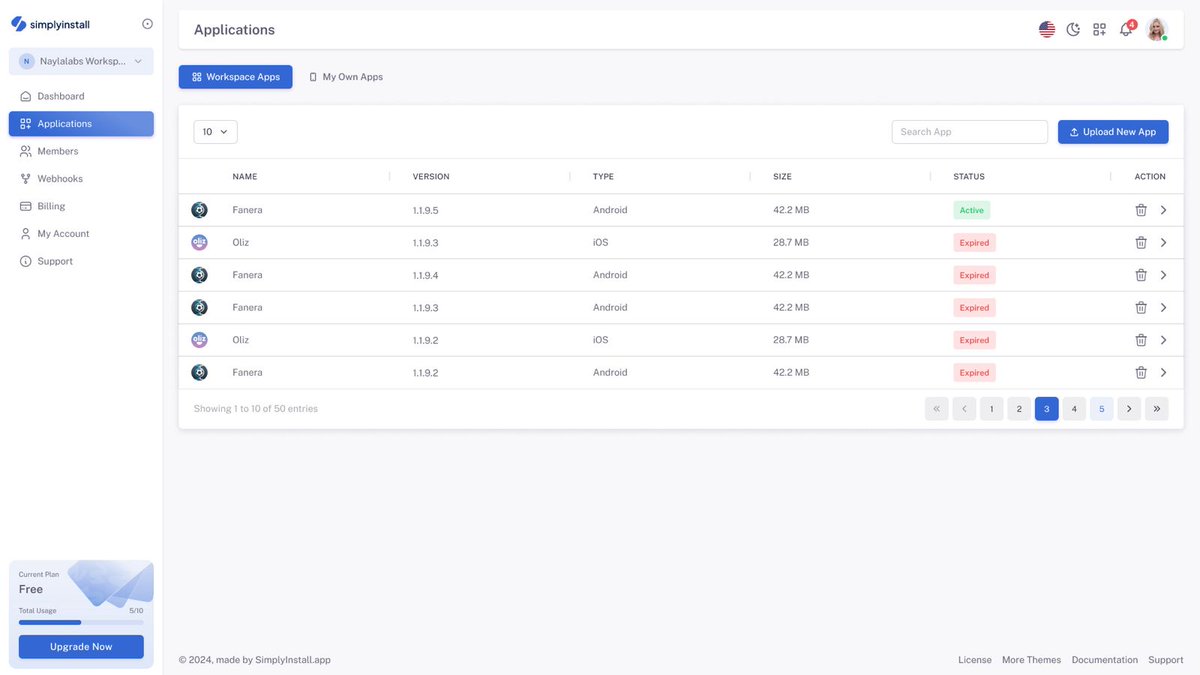Delete Fanera version 1.1.9.2

coord(1141,373)
